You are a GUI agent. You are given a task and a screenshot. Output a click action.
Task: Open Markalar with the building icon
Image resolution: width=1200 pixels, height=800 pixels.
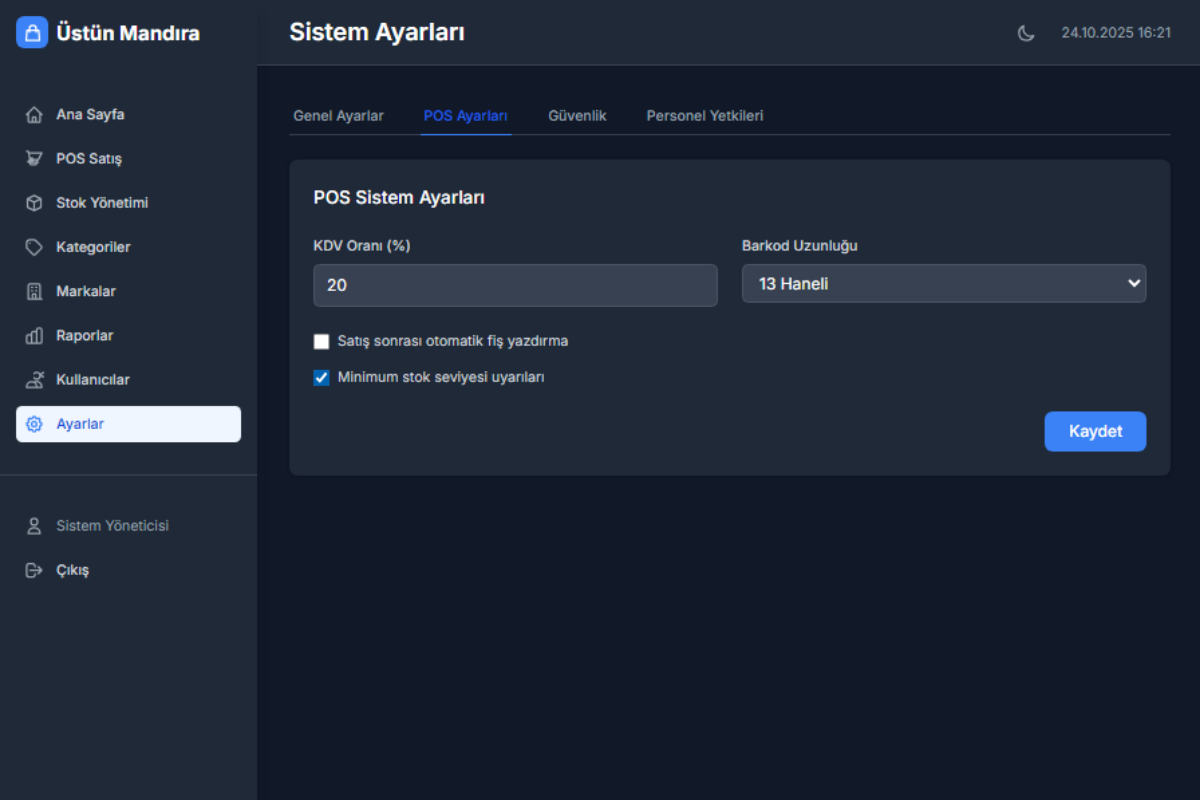tap(33, 291)
